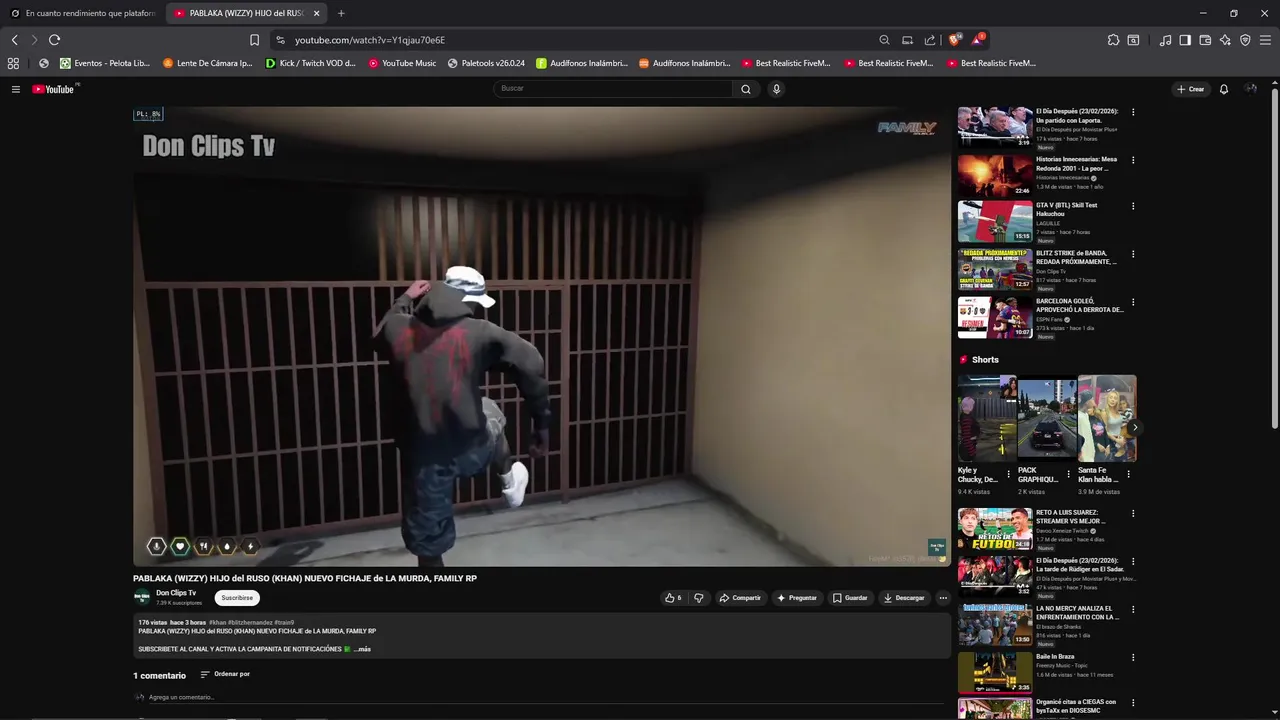Save the video with Guardar
The width and height of the screenshot is (1280, 720).
point(850,598)
